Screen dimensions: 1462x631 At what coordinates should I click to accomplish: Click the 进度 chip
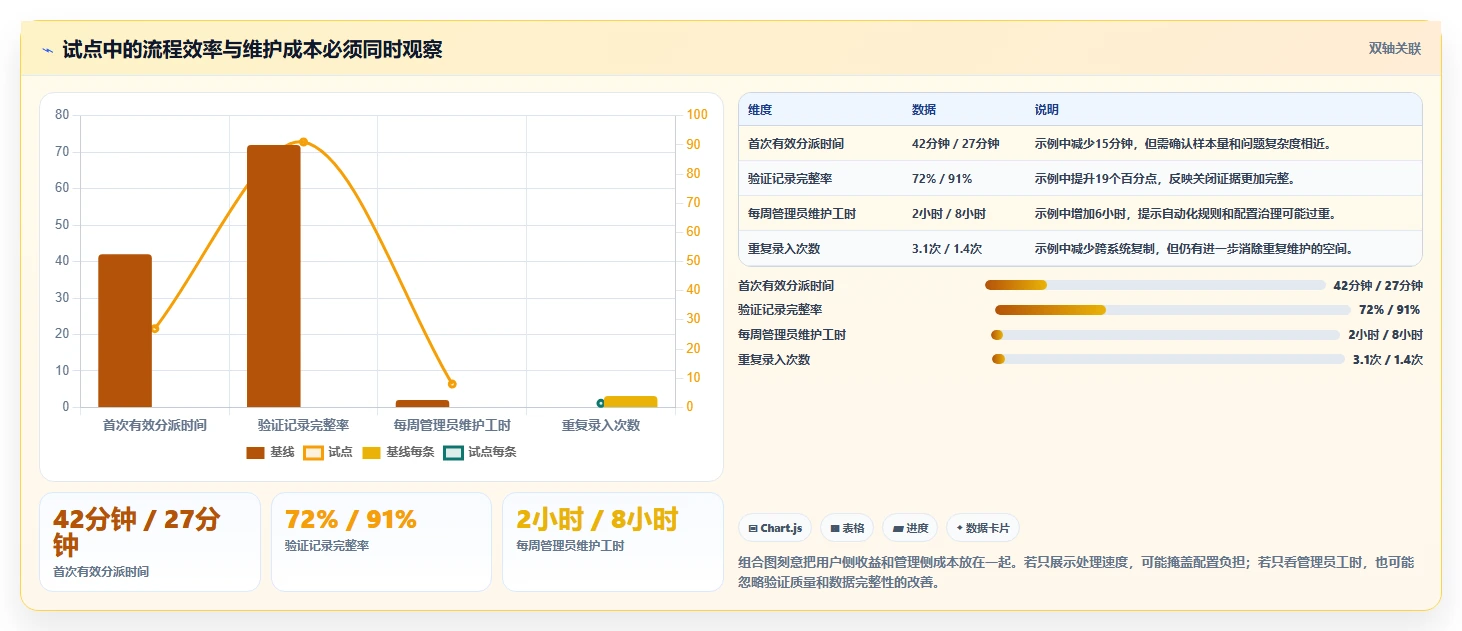click(910, 528)
